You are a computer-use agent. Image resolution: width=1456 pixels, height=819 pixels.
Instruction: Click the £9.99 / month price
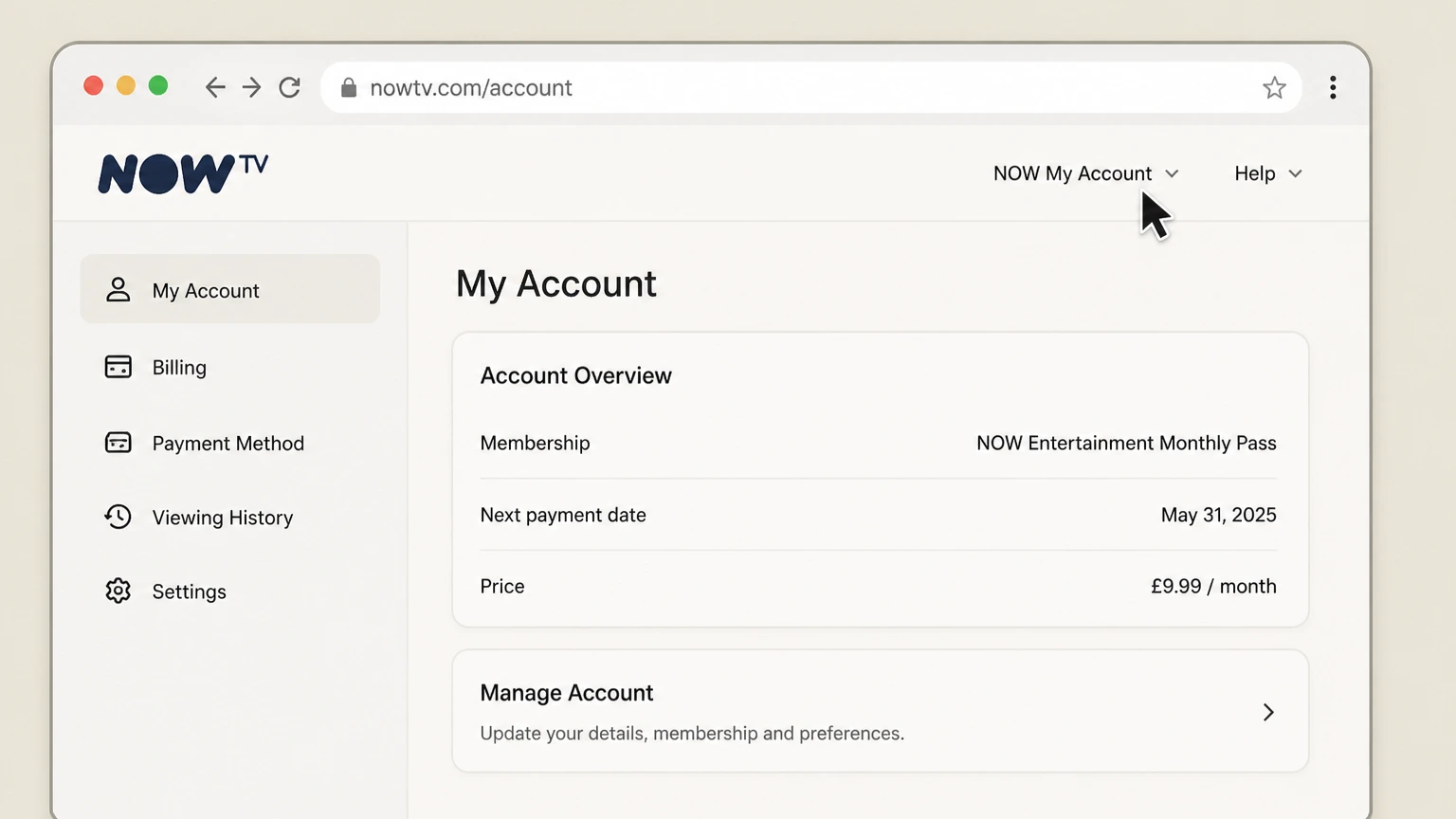1213,586
